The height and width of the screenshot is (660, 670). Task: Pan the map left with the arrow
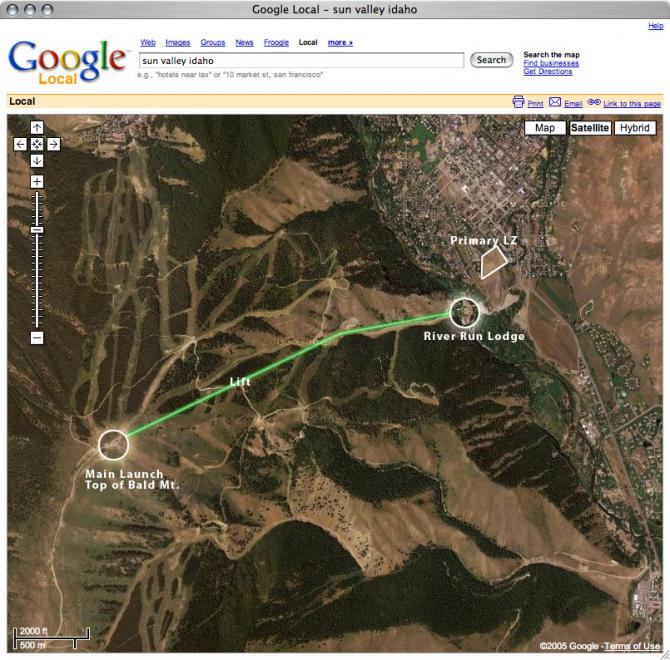[20, 144]
